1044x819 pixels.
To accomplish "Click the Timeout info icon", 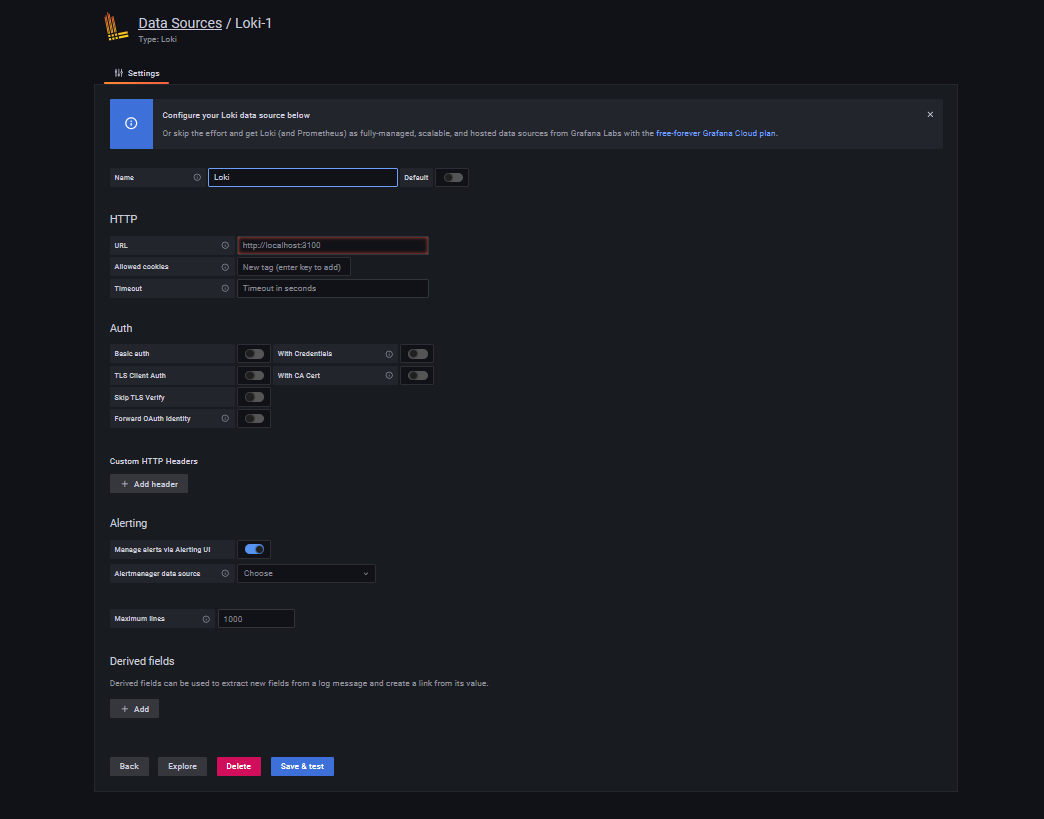I will [225, 289].
